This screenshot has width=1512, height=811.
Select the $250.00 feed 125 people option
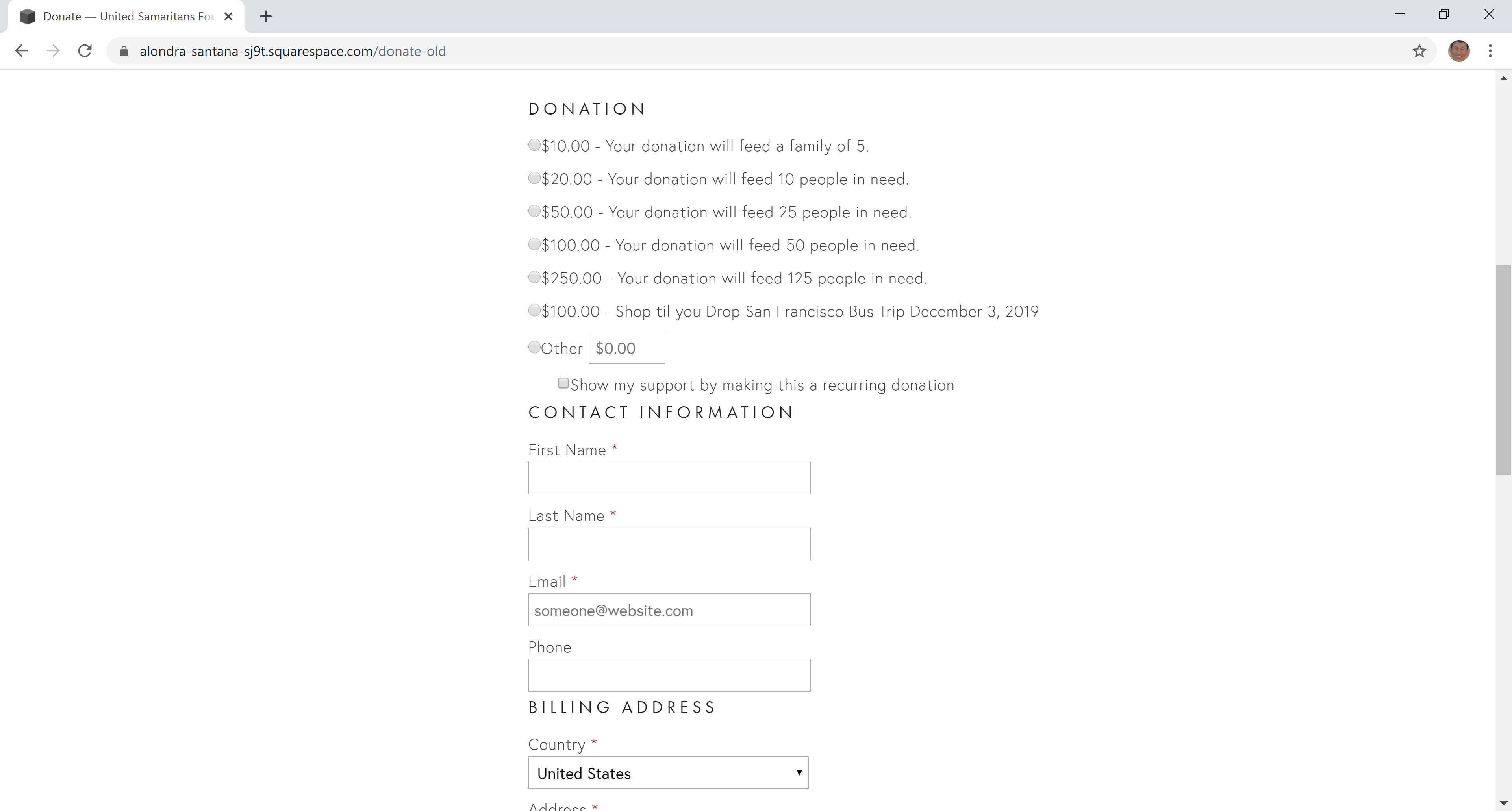pyautogui.click(x=534, y=277)
